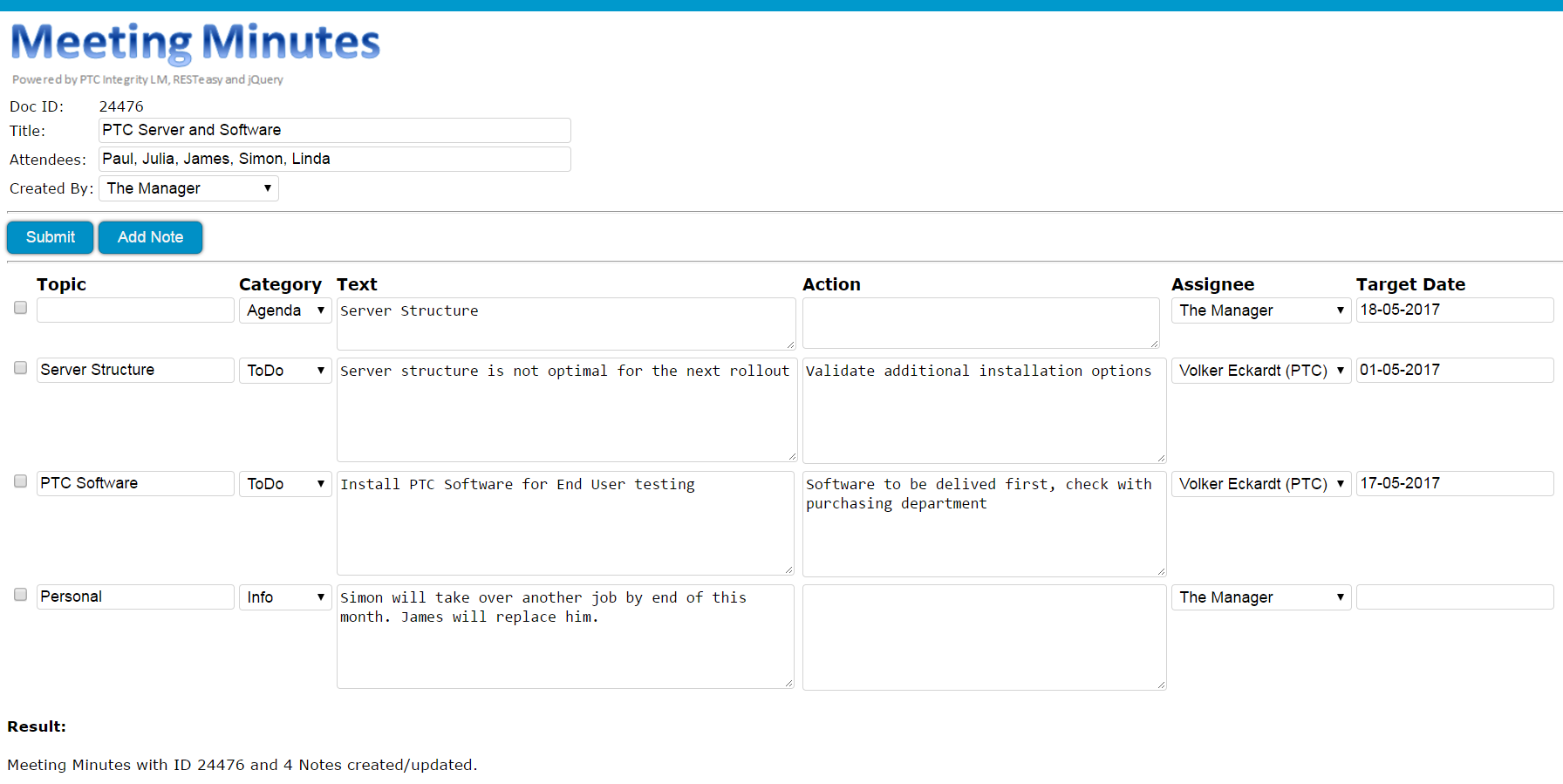The image size is (1563, 784).
Task: Click the 'Result:' label
Action: [x=37, y=726]
